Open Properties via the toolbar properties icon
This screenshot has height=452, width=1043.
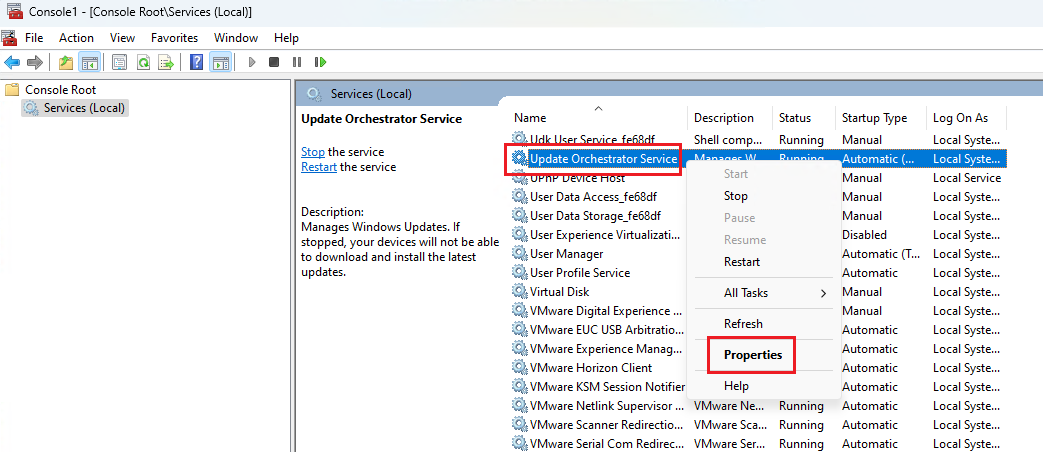coord(119,62)
